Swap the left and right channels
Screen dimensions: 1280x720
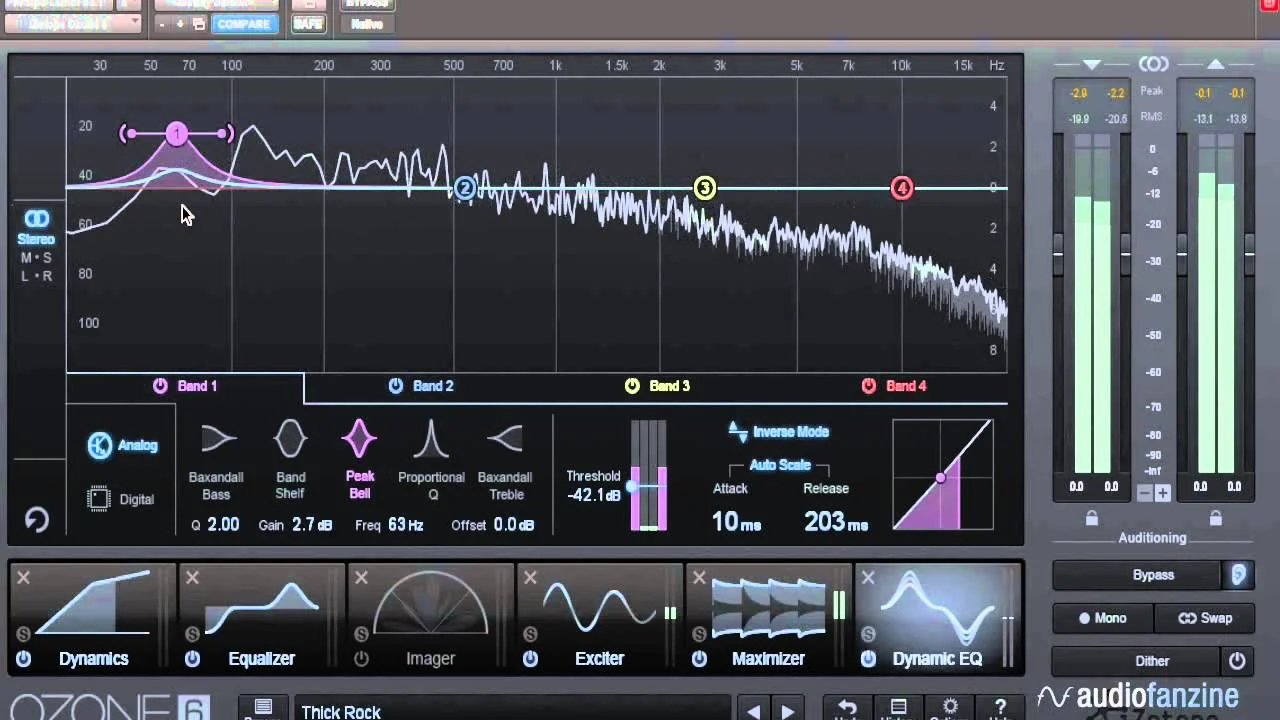pyautogui.click(x=1204, y=618)
